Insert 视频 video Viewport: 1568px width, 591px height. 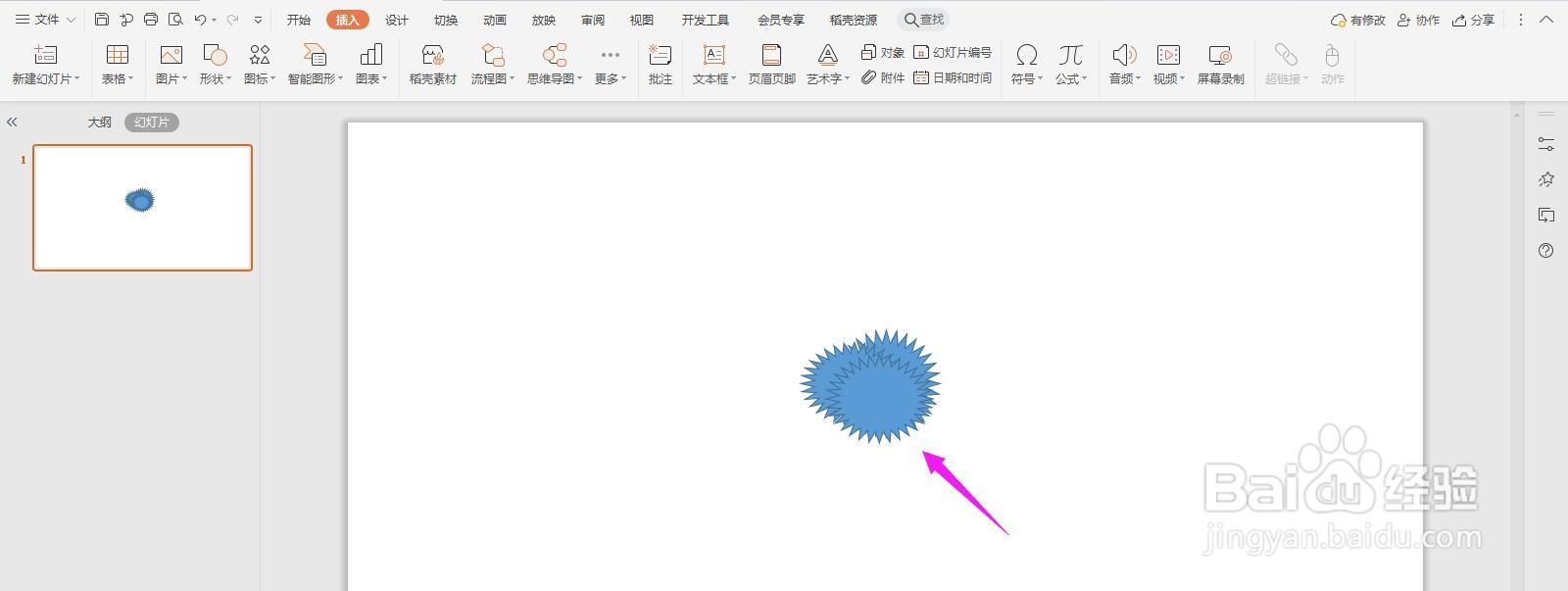click(1169, 65)
